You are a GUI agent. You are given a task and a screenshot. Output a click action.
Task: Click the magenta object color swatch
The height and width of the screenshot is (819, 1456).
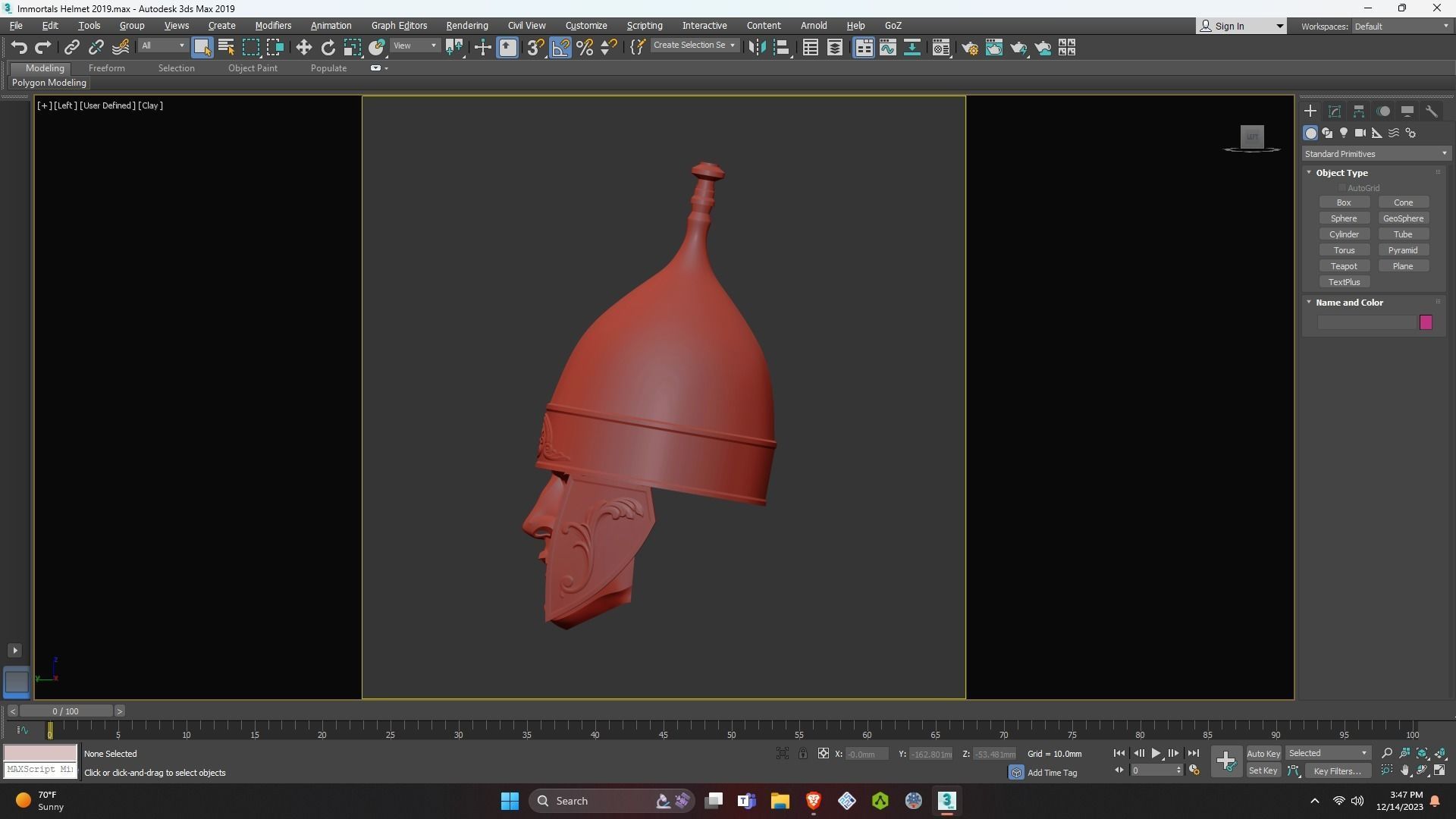tap(1426, 322)
